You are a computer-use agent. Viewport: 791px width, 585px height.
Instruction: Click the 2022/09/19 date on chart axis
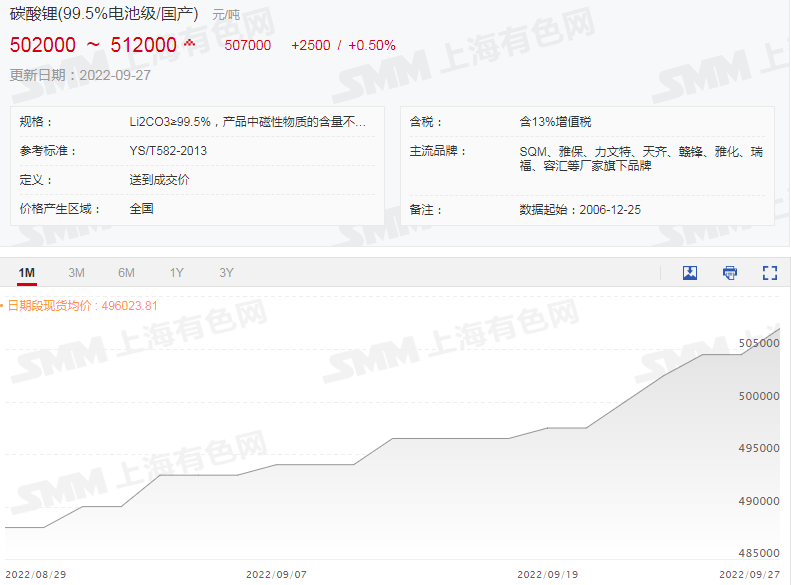(547, 575)
